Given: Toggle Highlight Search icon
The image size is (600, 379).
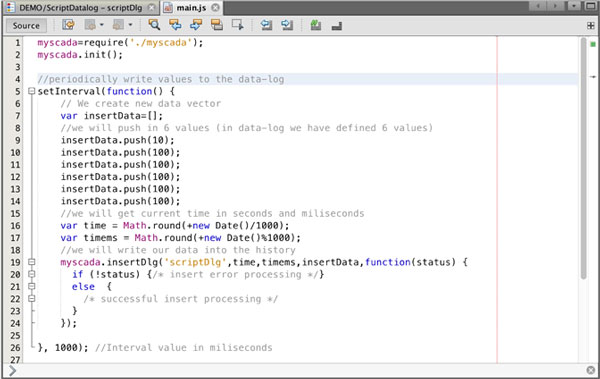Looking at the screenshot, I should (217, 25).
